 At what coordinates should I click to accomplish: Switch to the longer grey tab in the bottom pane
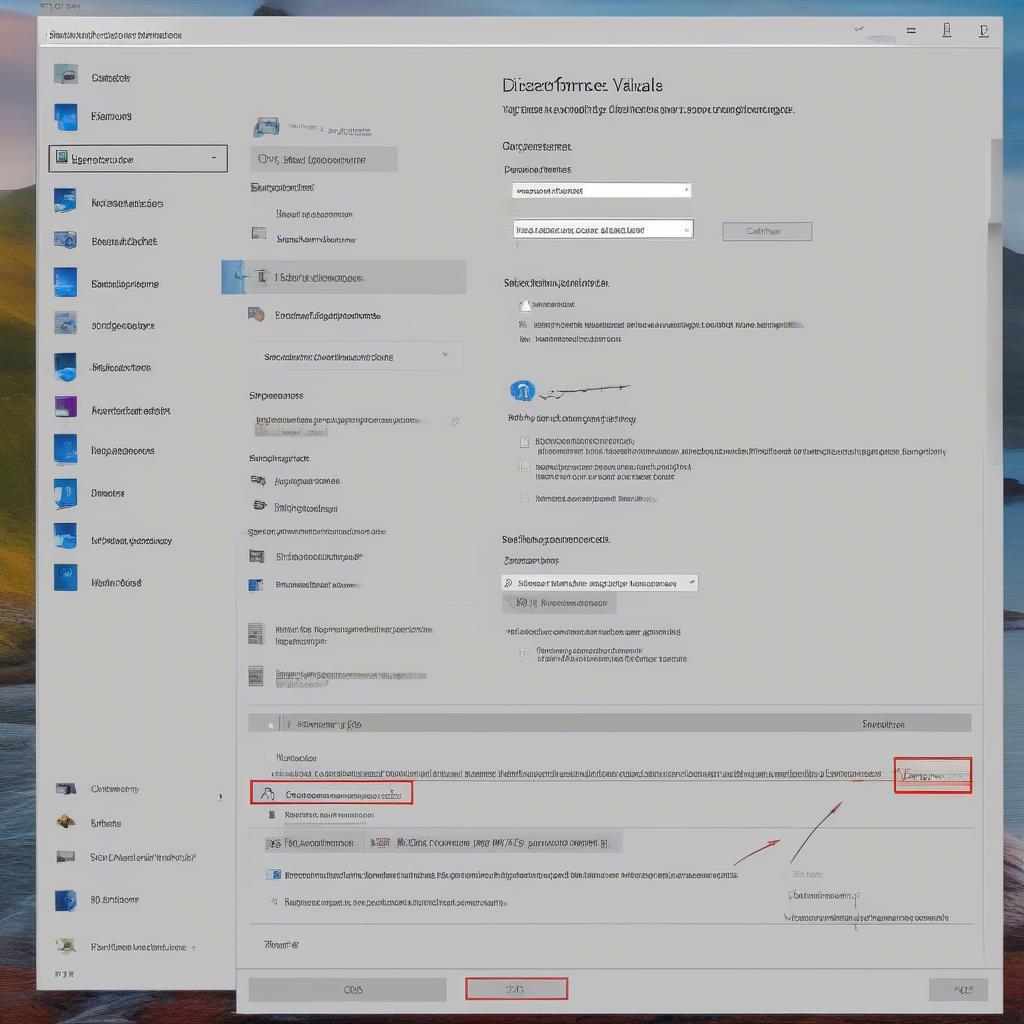pyautogui.click(x=494, y=842)
